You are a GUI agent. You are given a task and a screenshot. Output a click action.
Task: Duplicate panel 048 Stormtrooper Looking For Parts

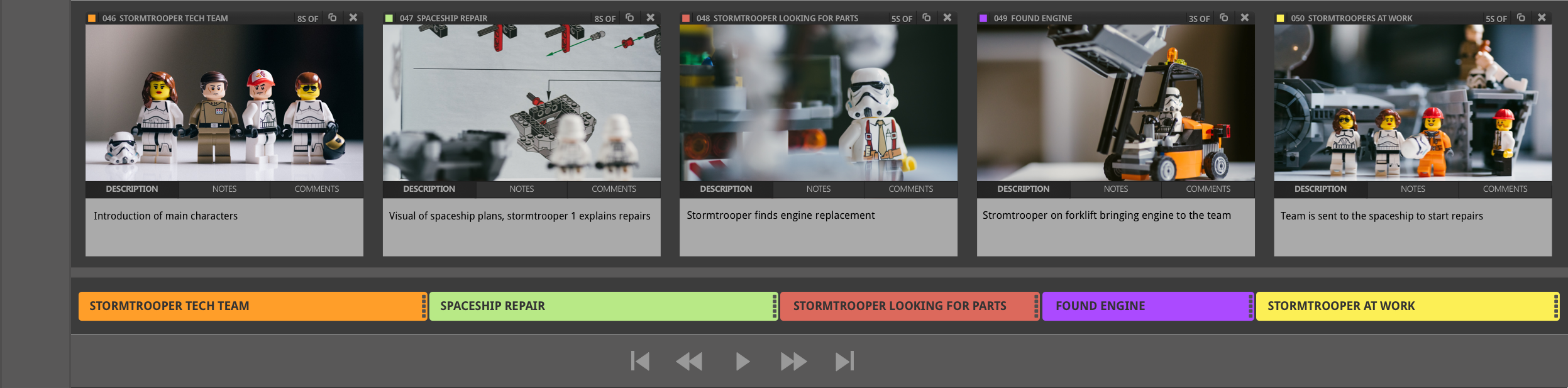tap(926, 18)
